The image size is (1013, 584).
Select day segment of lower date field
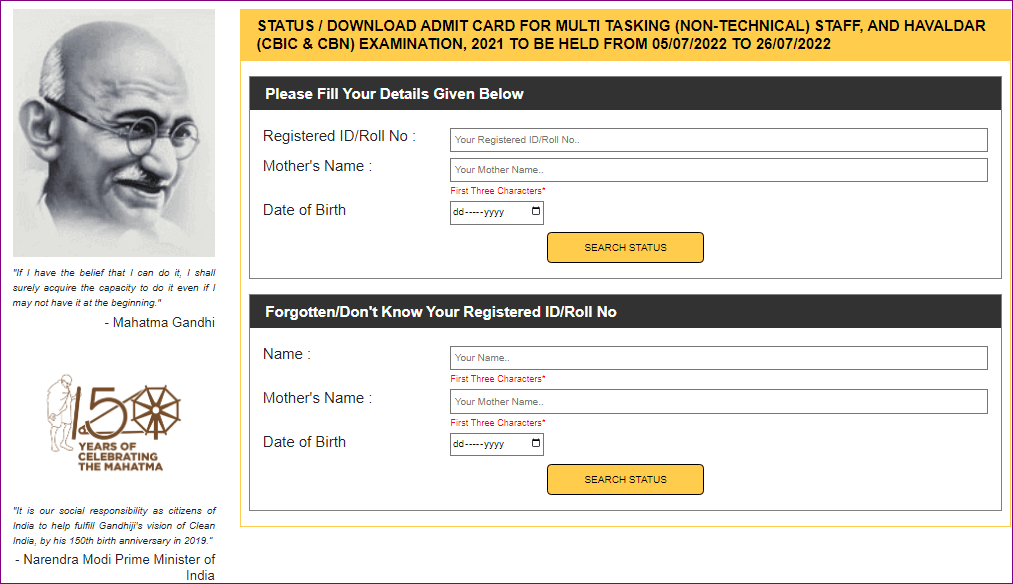(x=458, y=444)
